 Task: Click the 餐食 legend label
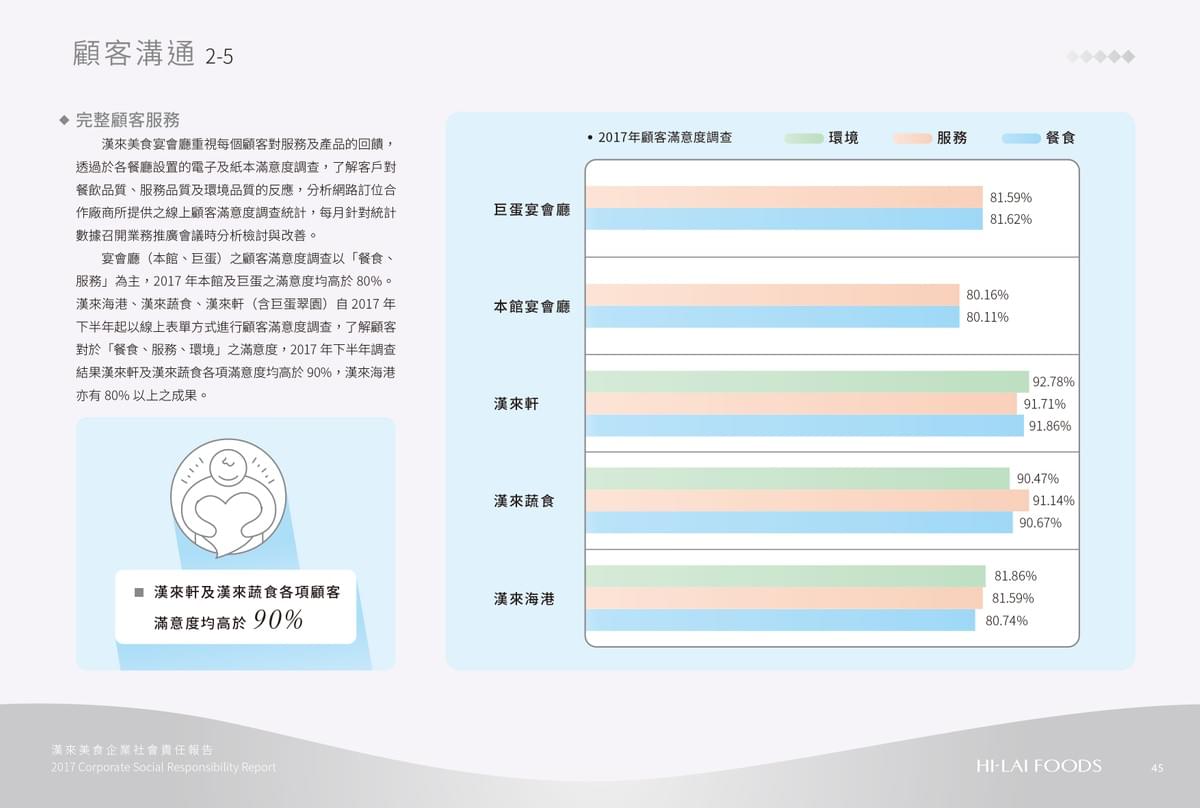tap(1061, 138)
